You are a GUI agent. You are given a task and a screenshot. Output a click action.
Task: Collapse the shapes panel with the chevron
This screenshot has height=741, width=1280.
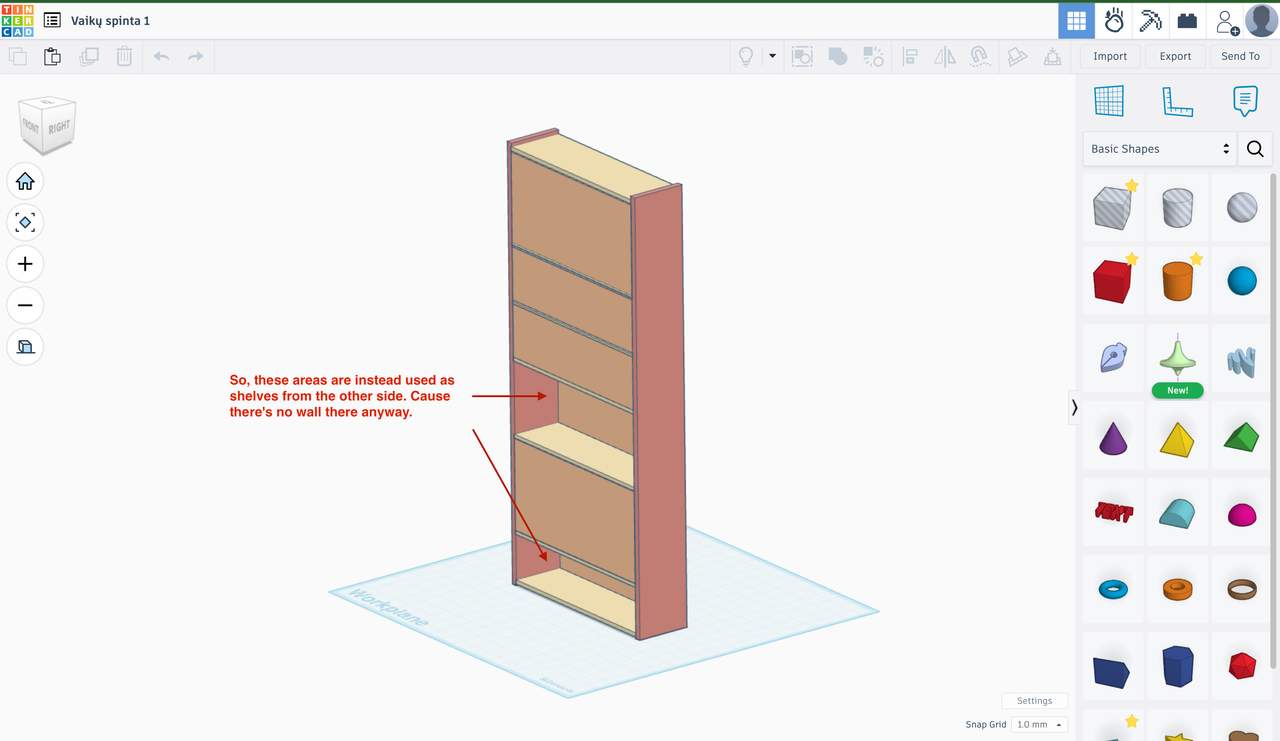click(x=1074, y=407)
